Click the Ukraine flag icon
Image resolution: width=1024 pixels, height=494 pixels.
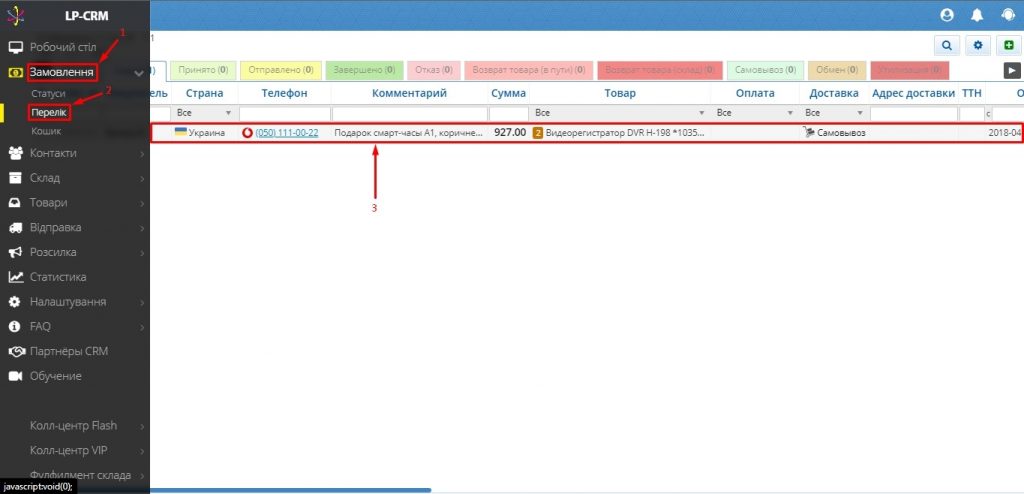coord(180,132)
